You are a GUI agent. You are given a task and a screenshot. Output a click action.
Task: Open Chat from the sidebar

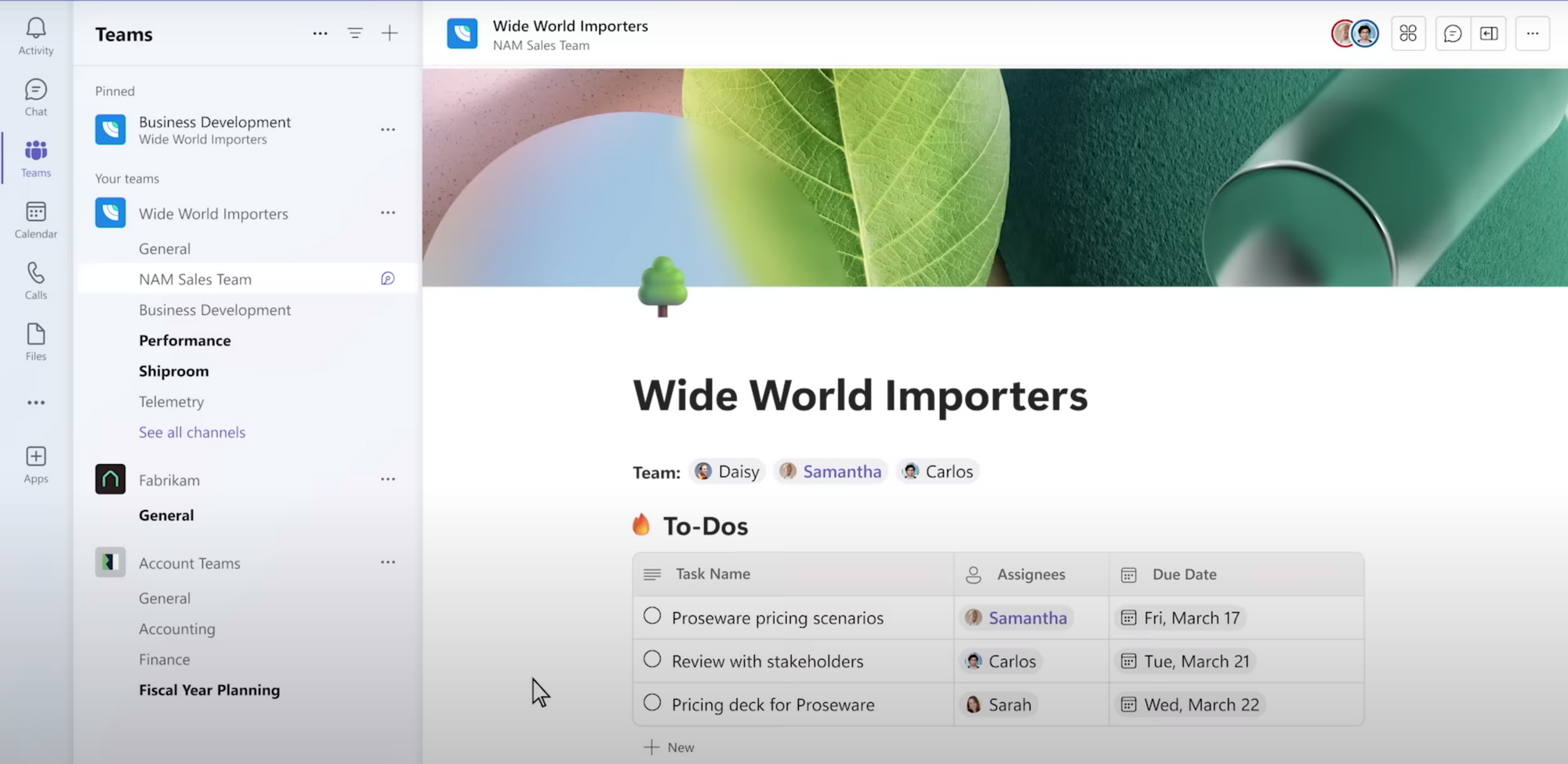36,97
